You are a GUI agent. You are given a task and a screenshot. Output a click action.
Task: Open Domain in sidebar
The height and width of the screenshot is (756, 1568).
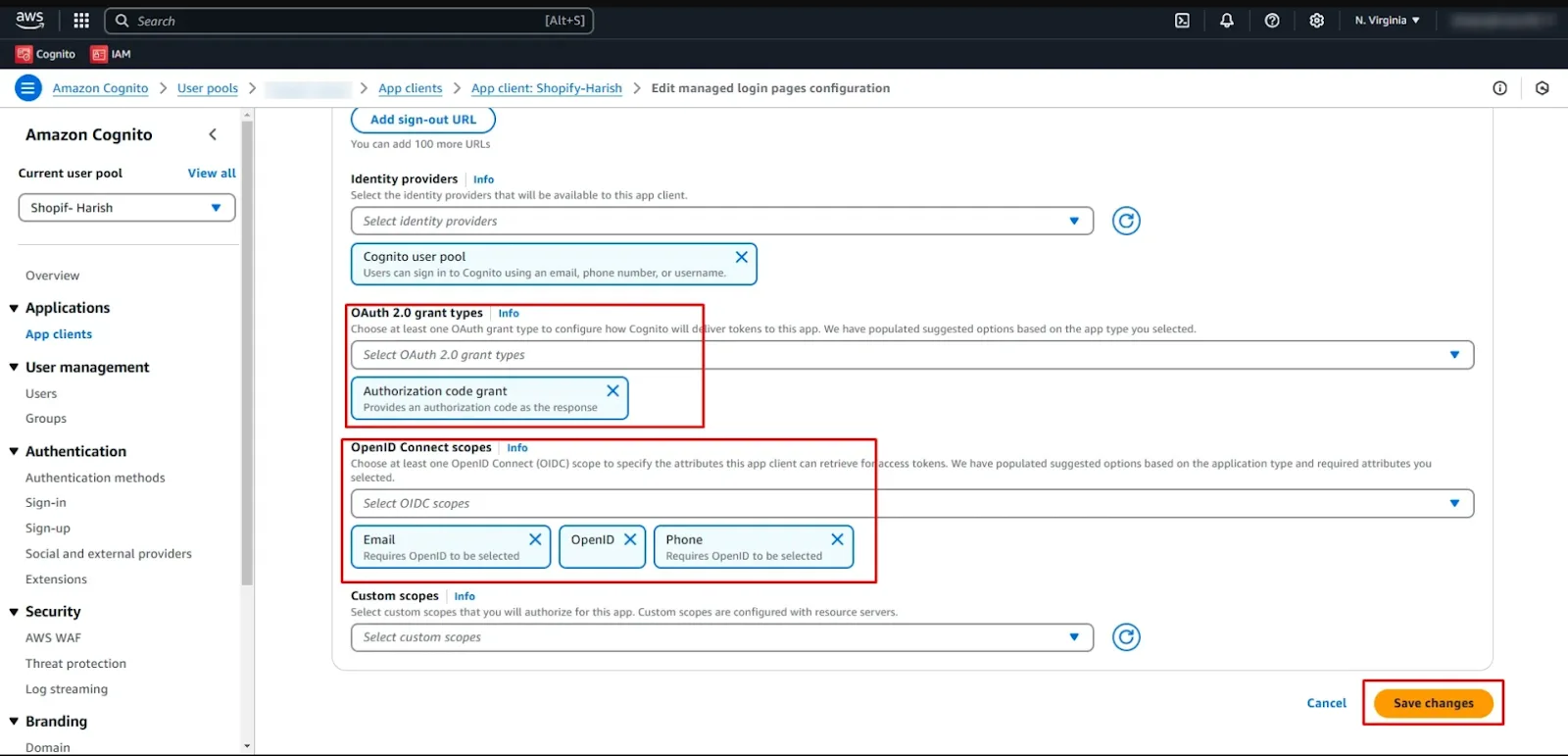(x=48, y=747)
